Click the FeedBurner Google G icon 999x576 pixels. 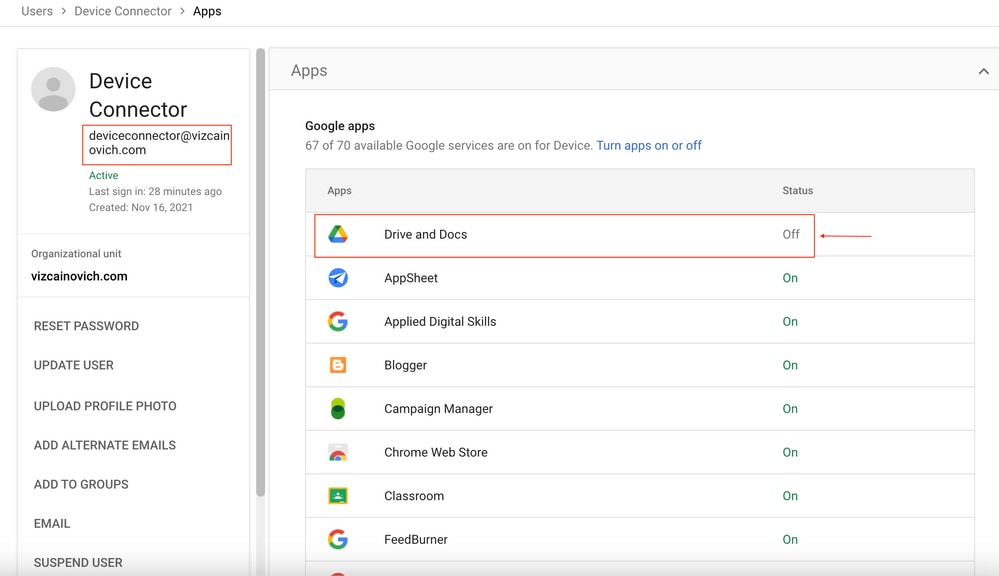point(338,539)
